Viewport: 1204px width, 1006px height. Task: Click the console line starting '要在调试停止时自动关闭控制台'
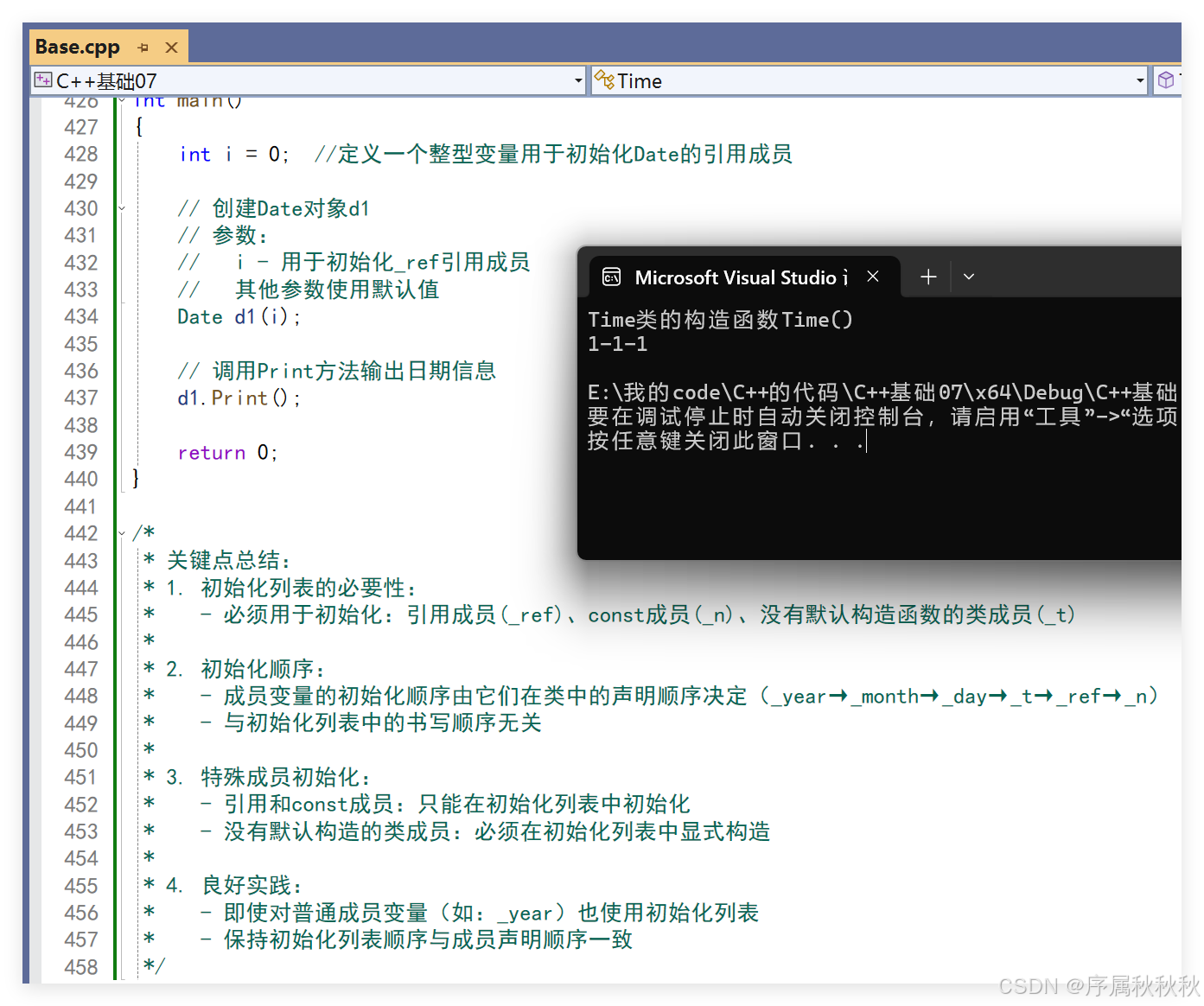pos(882,417)
